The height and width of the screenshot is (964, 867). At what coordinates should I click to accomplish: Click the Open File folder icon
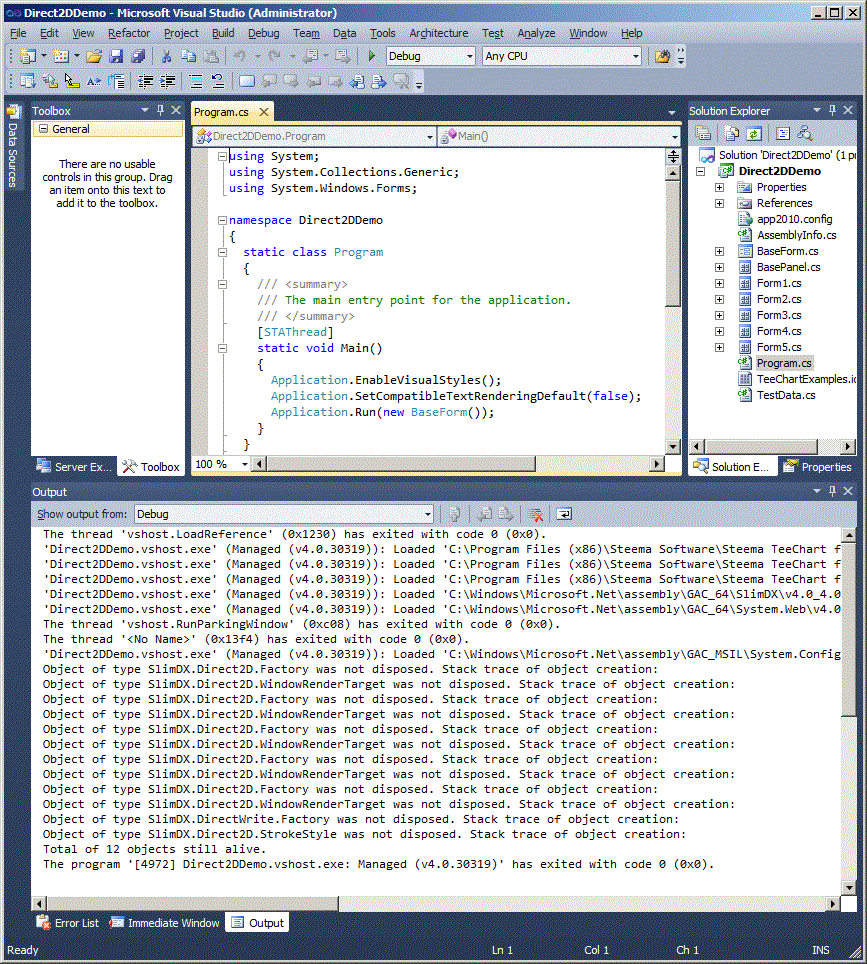click(93, 57)
